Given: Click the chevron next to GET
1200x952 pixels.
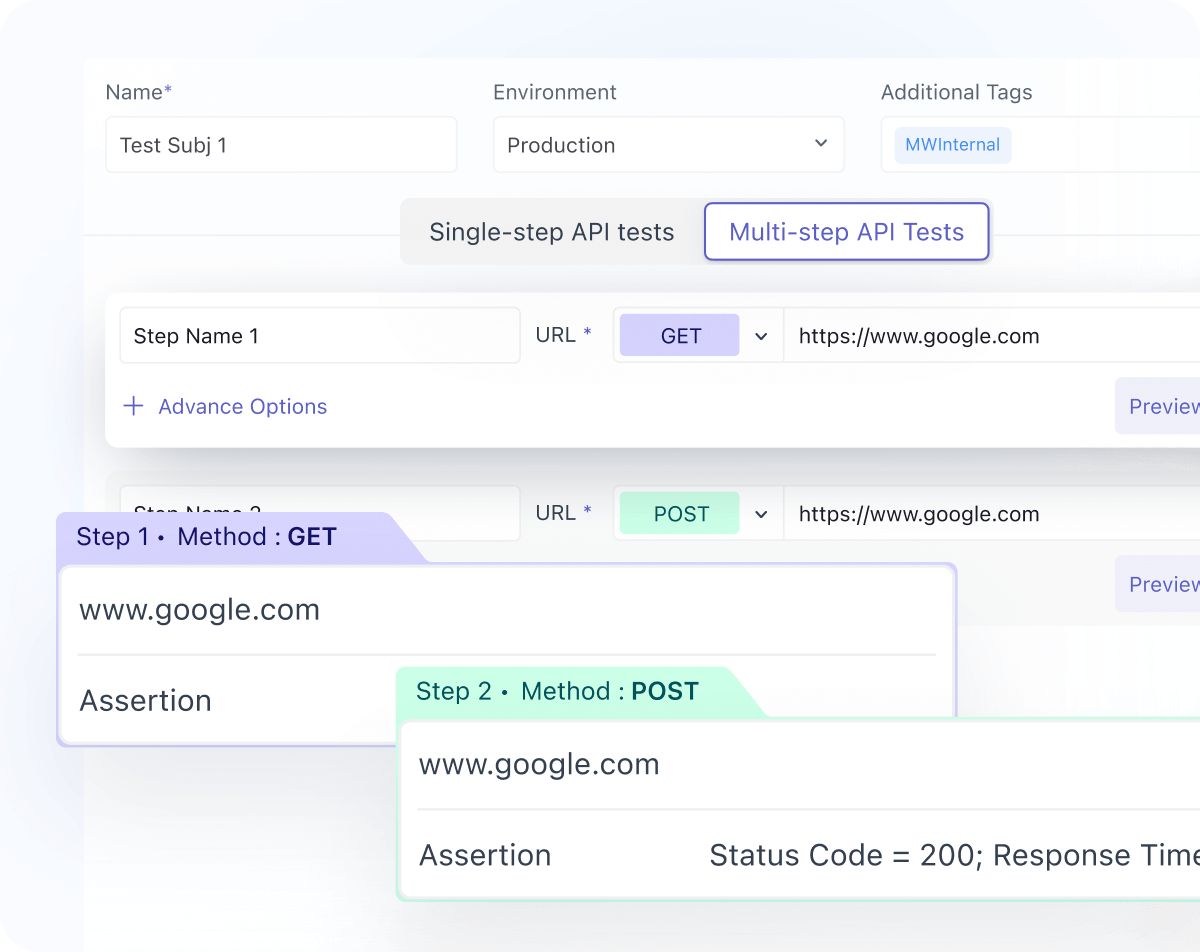Looking at the screenshot, I should coord(761,336).
